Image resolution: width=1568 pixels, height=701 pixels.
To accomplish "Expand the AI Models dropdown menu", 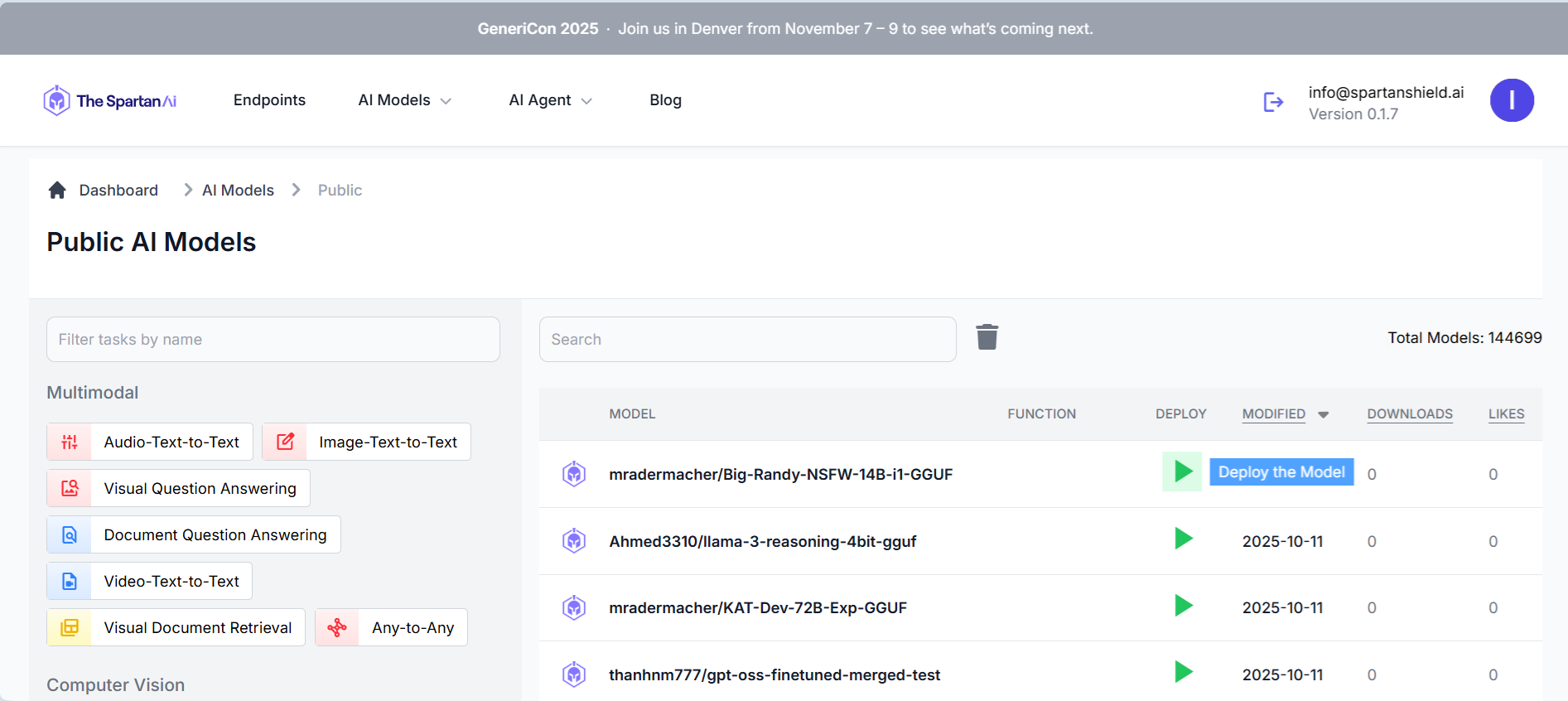I will pyautogui.click(x=404, y=100).
